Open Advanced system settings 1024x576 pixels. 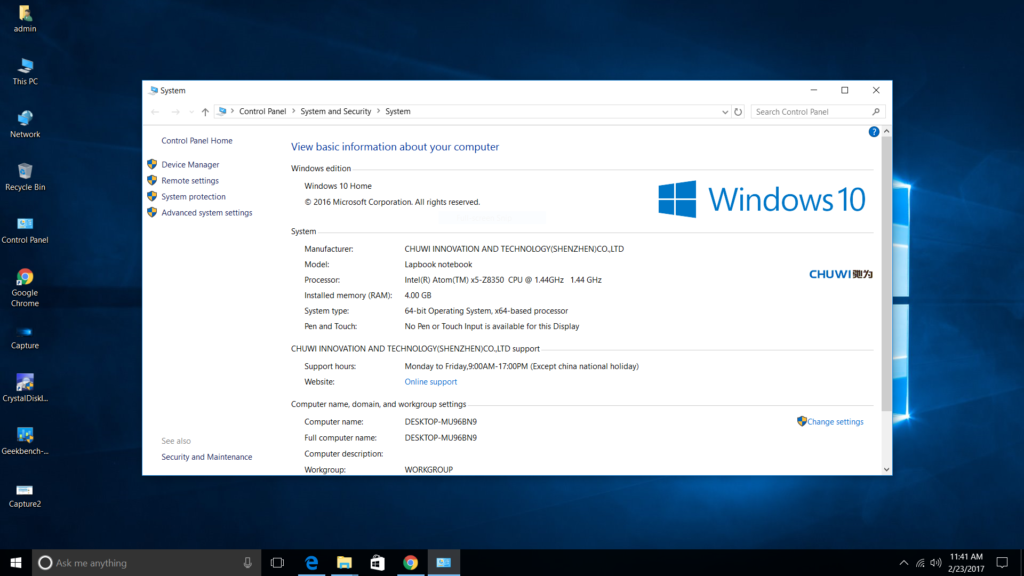[206, 212]
